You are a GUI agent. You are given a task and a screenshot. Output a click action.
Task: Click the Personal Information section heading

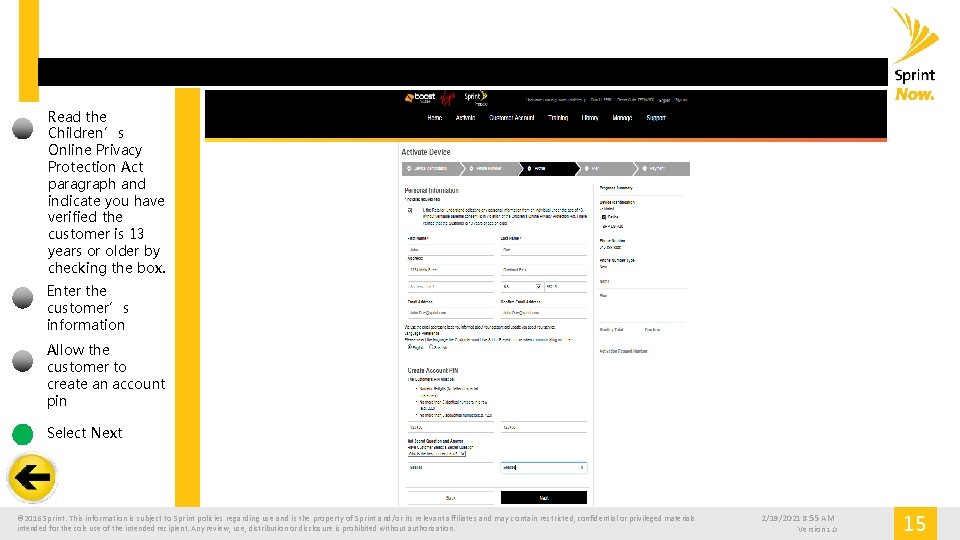click(431, 190)
